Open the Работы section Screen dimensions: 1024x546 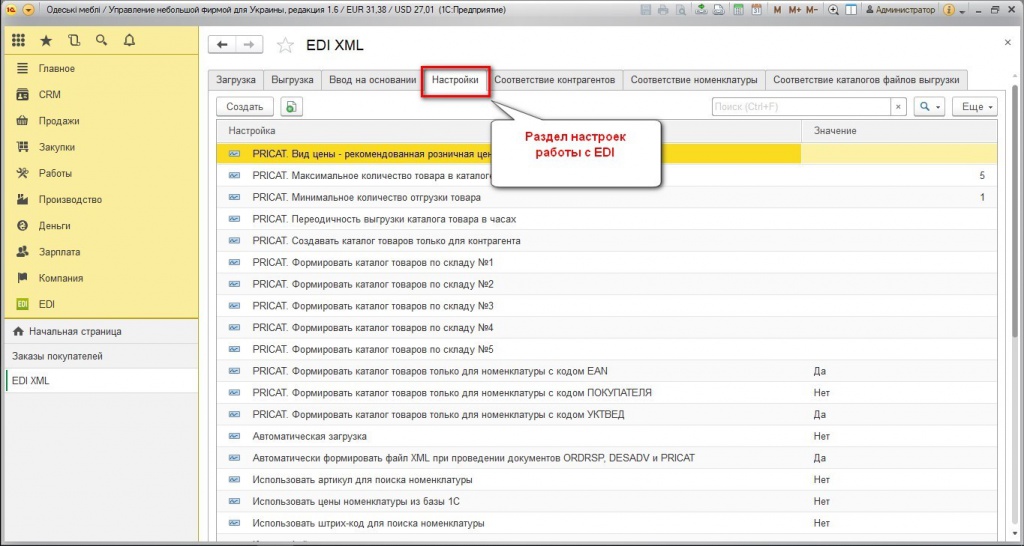click(101, 173)
